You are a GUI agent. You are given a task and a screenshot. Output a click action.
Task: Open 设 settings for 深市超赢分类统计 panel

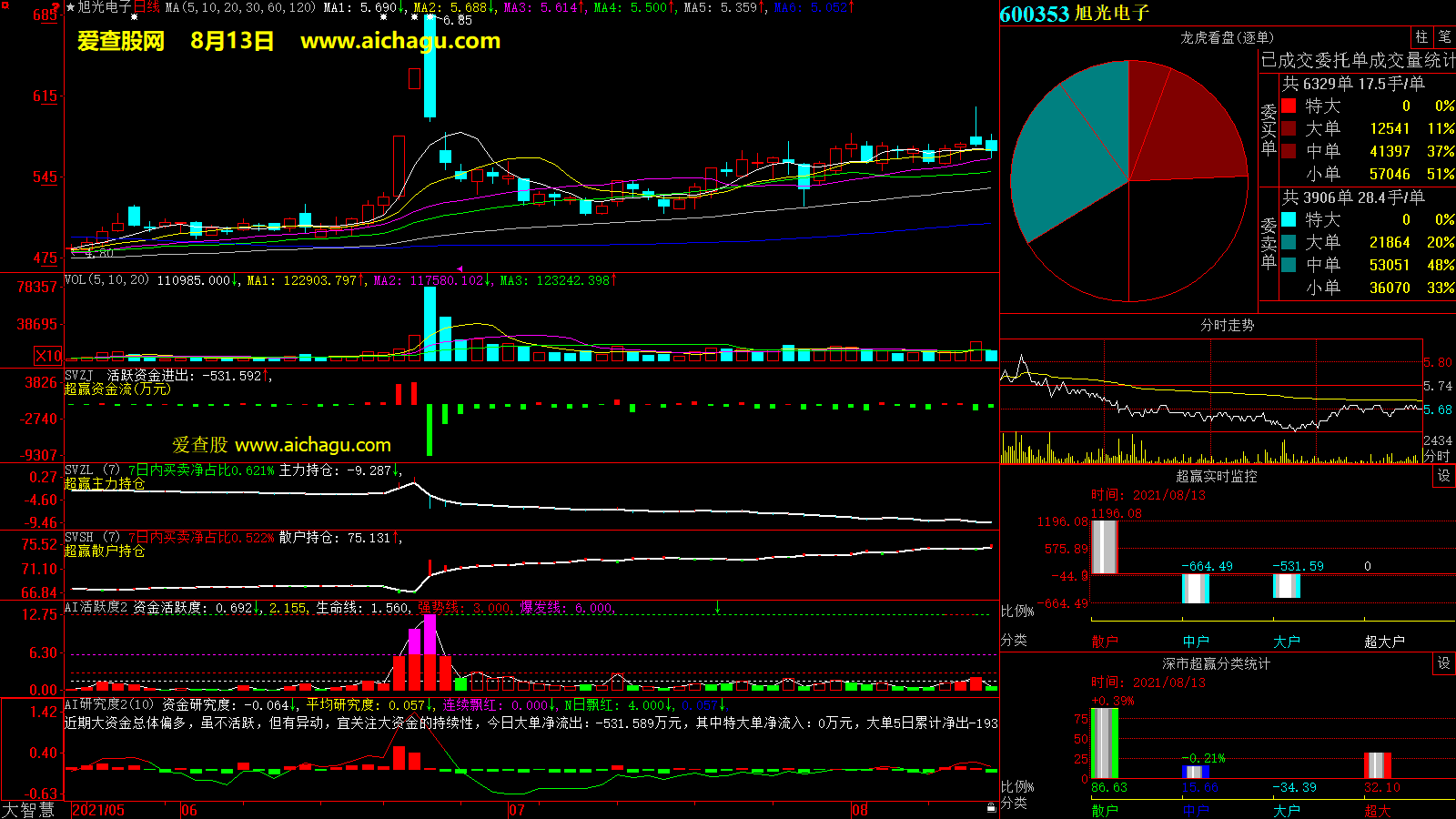[x=1444, y=663]
